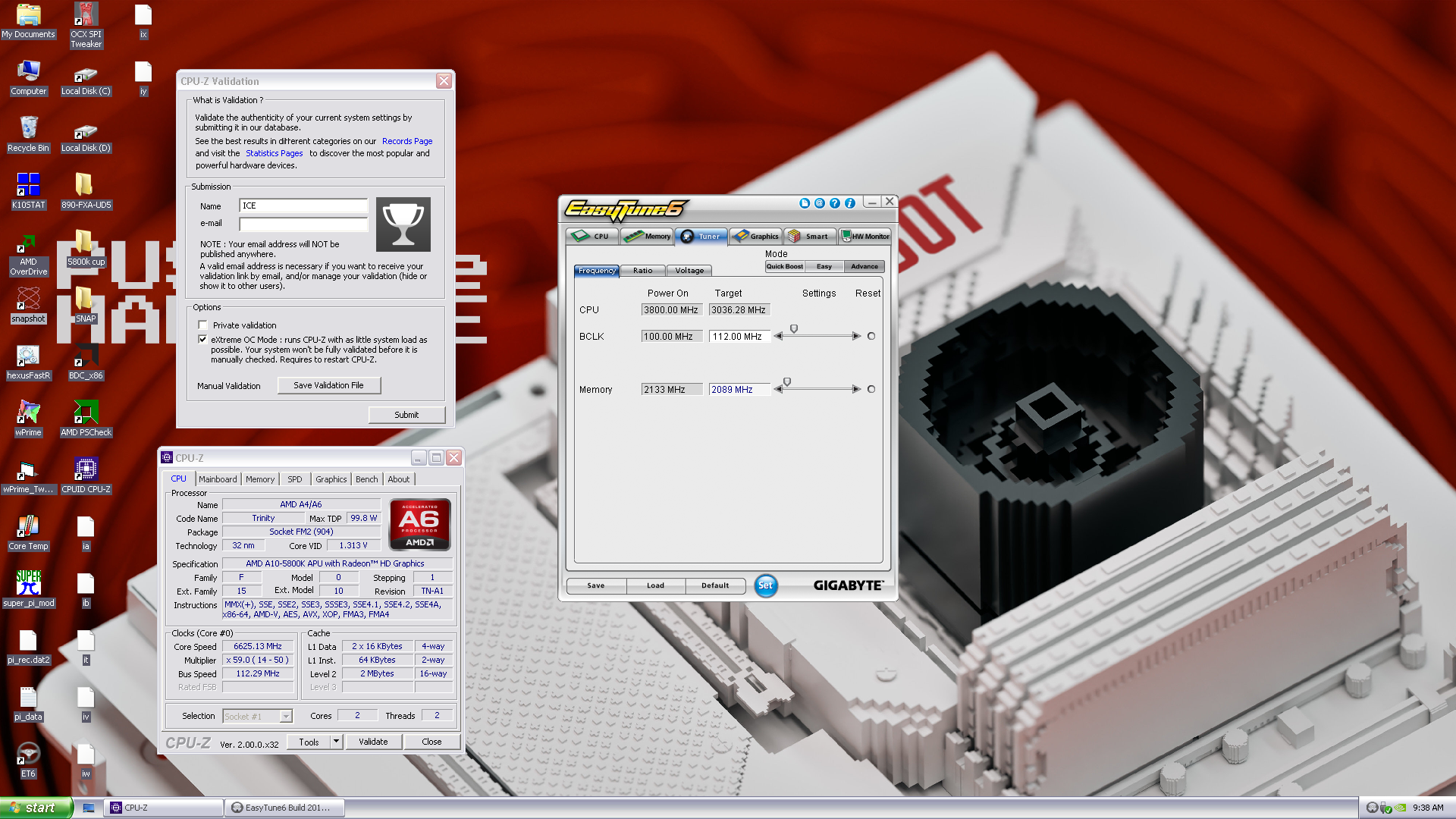
Task: Click EasyTune6 Default button
Action: 715,585
